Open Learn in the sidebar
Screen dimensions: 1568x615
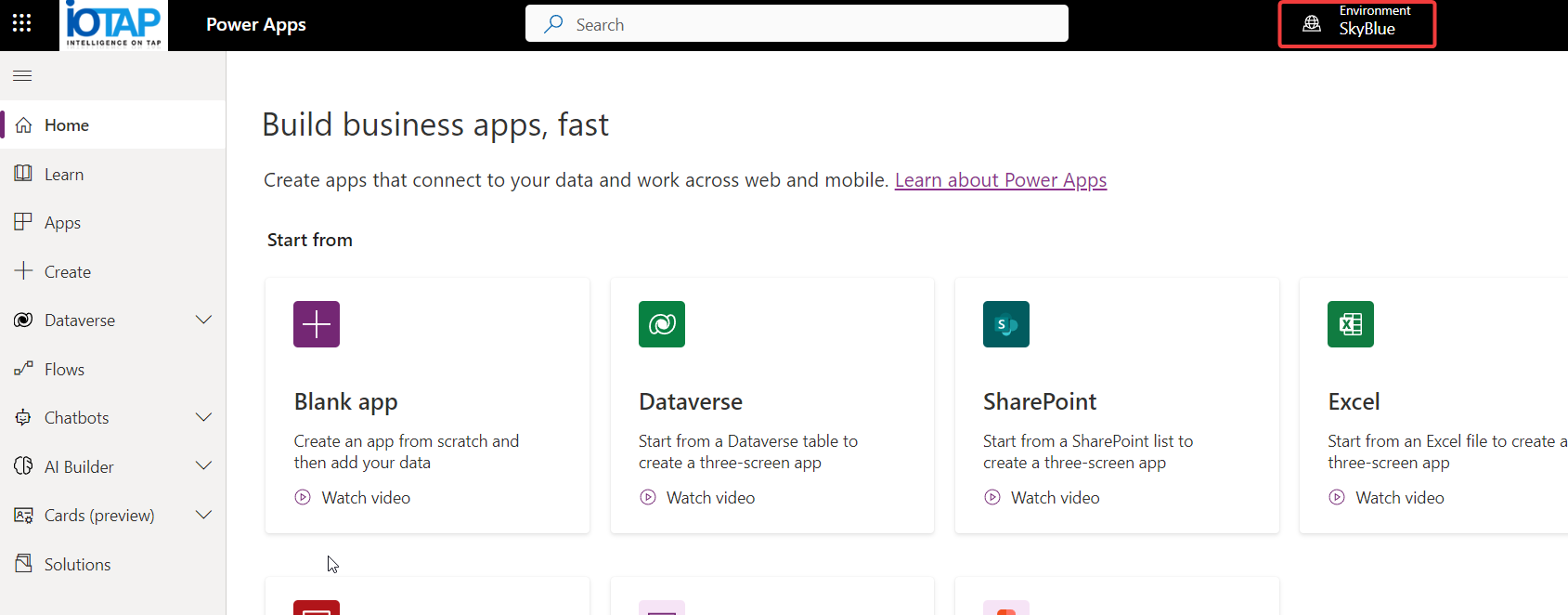(112, 174)
